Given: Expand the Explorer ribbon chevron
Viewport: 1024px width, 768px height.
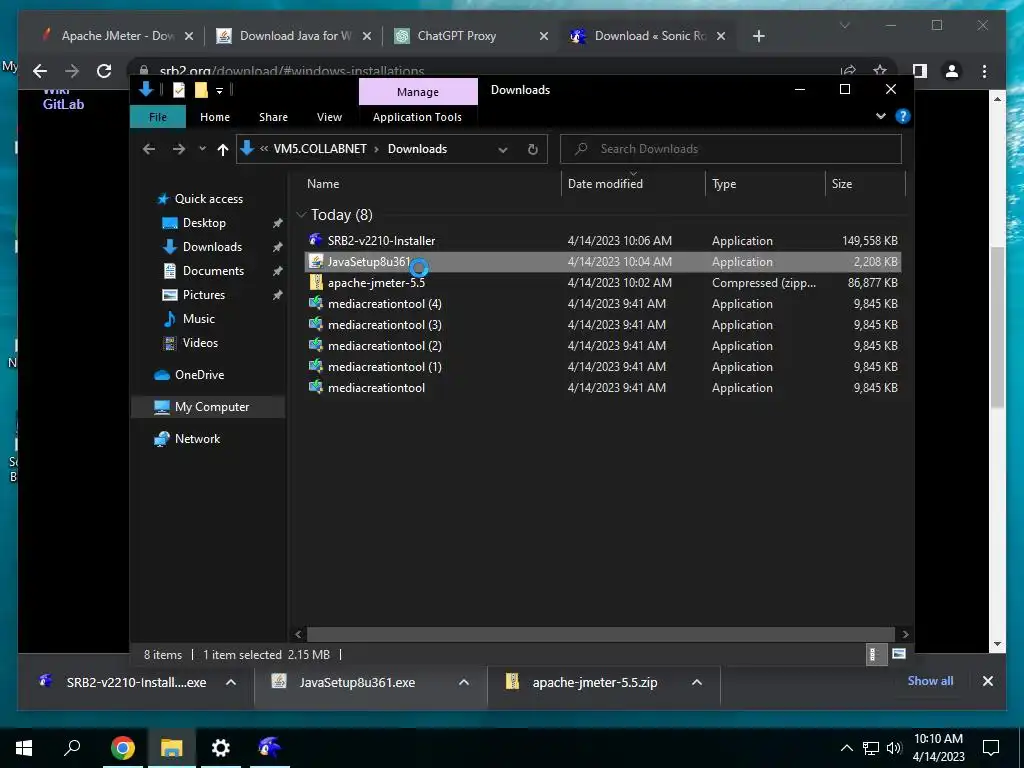Looking at the screenshot, I should click(x=880, y=116).
